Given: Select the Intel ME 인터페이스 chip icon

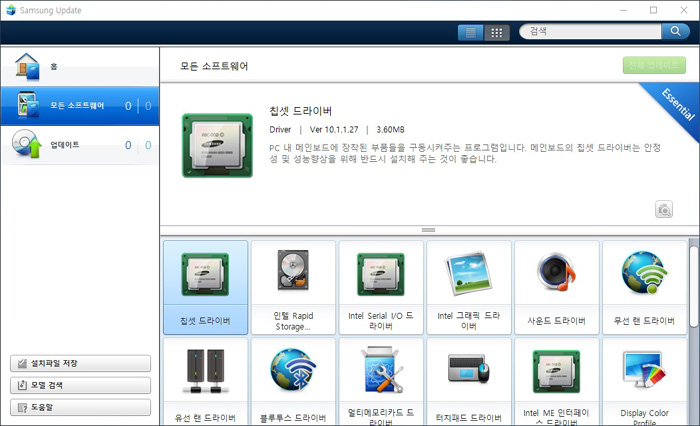Looking at the screenshot, I should click(556, 372).
